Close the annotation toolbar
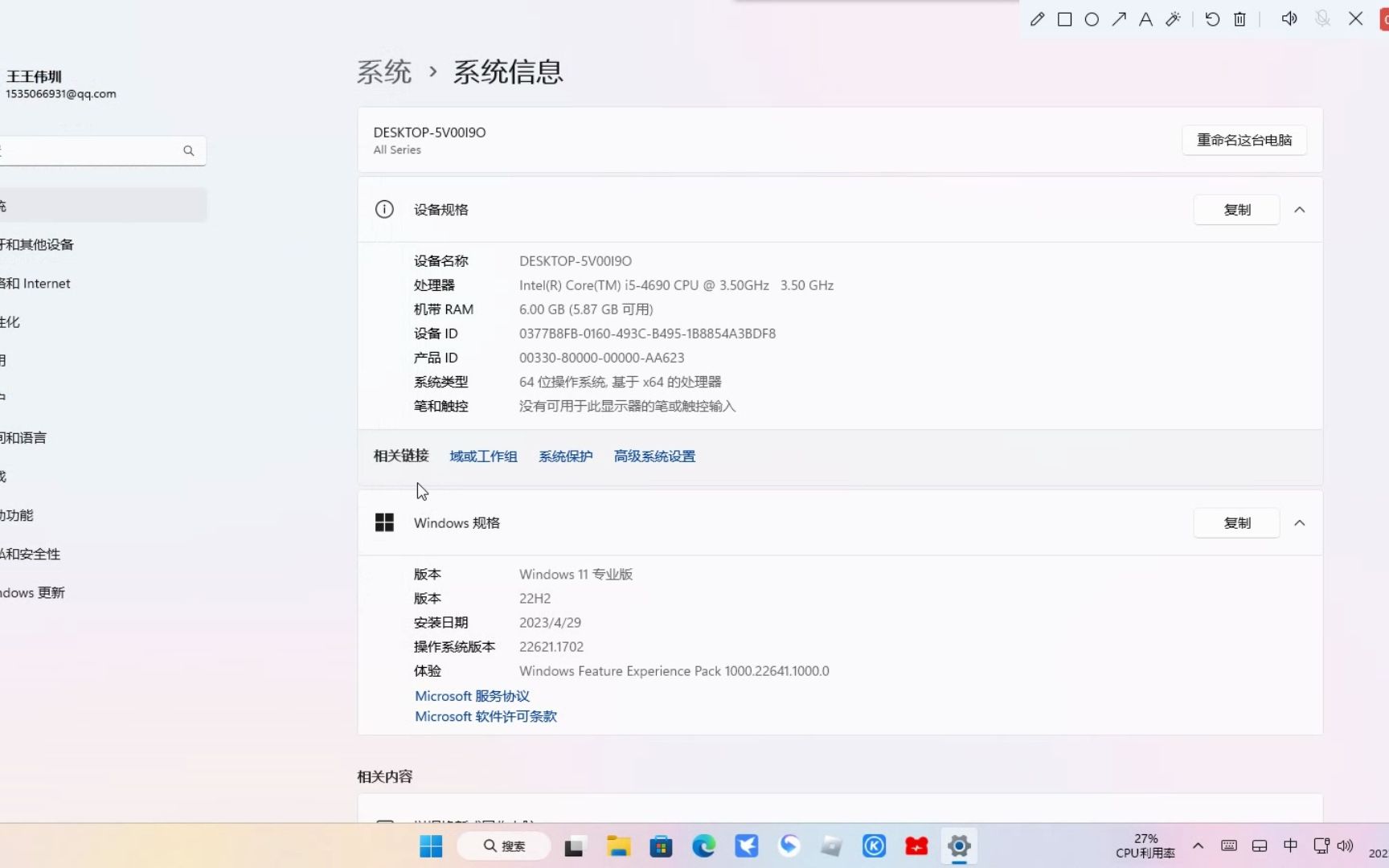 (1356, 18)
